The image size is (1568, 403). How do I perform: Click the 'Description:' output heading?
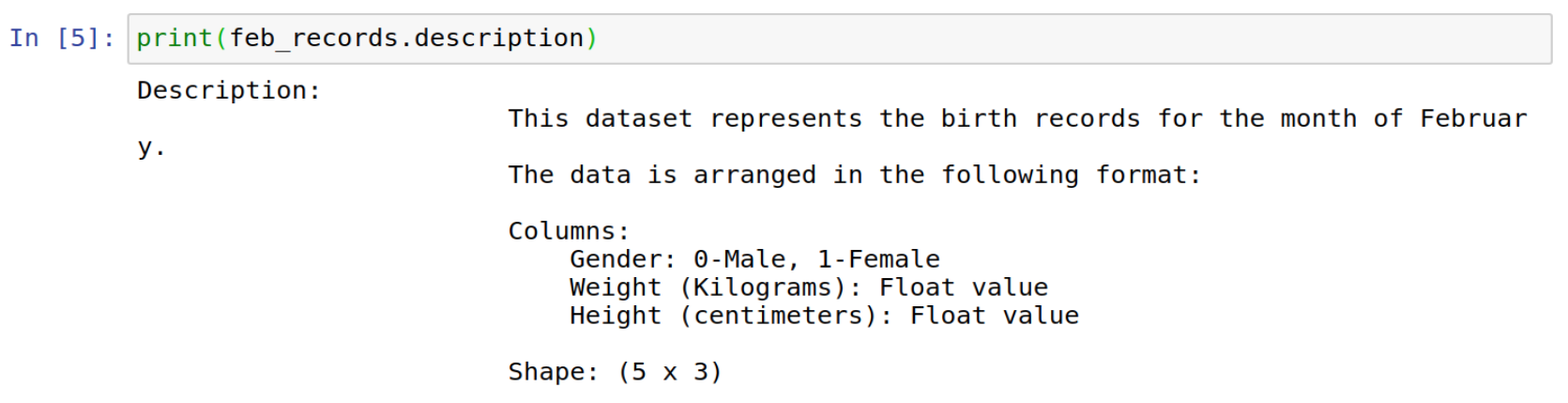pyautogui.click(x=229, y=91)
